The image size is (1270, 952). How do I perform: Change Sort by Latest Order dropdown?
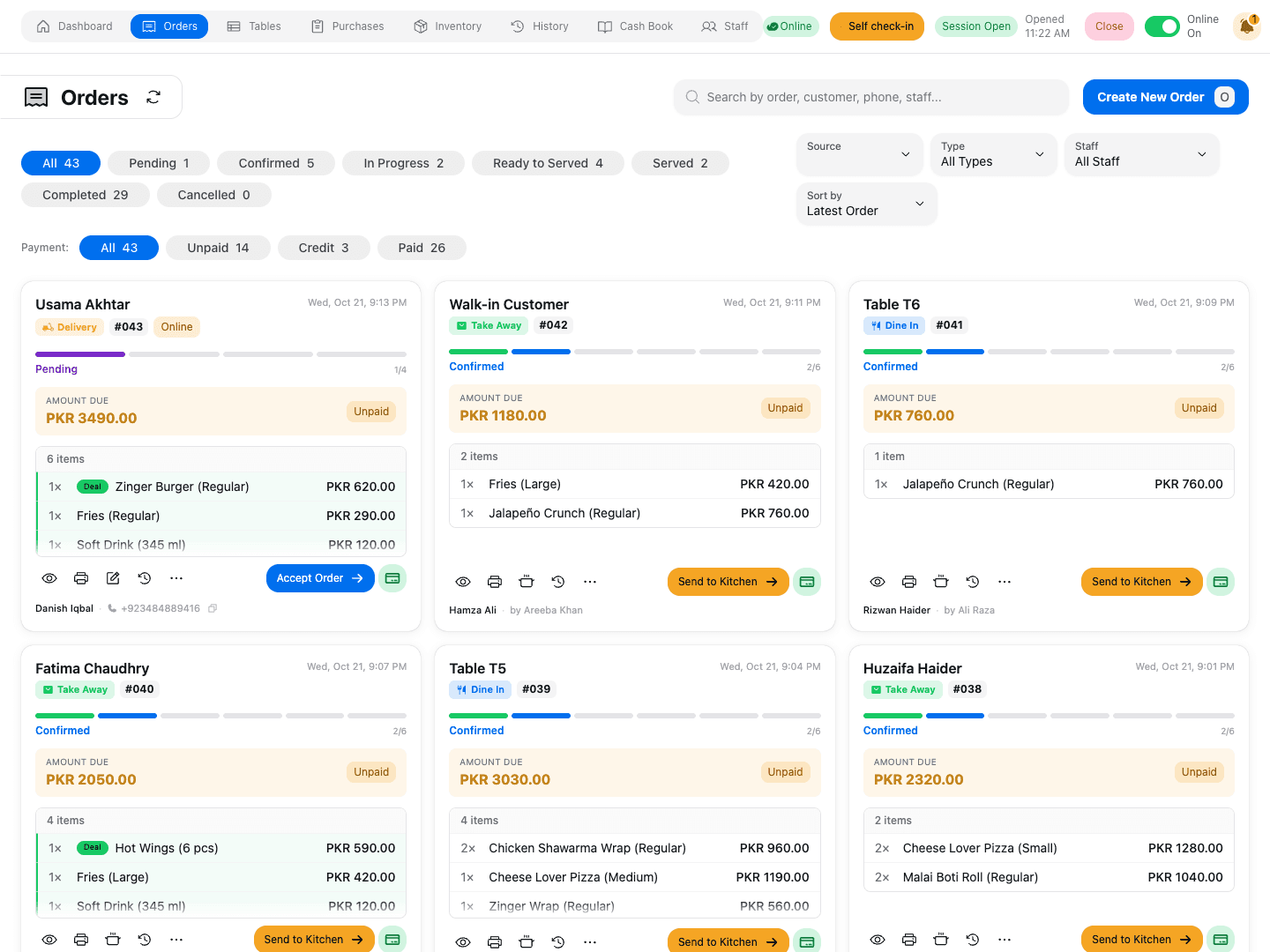866,204
